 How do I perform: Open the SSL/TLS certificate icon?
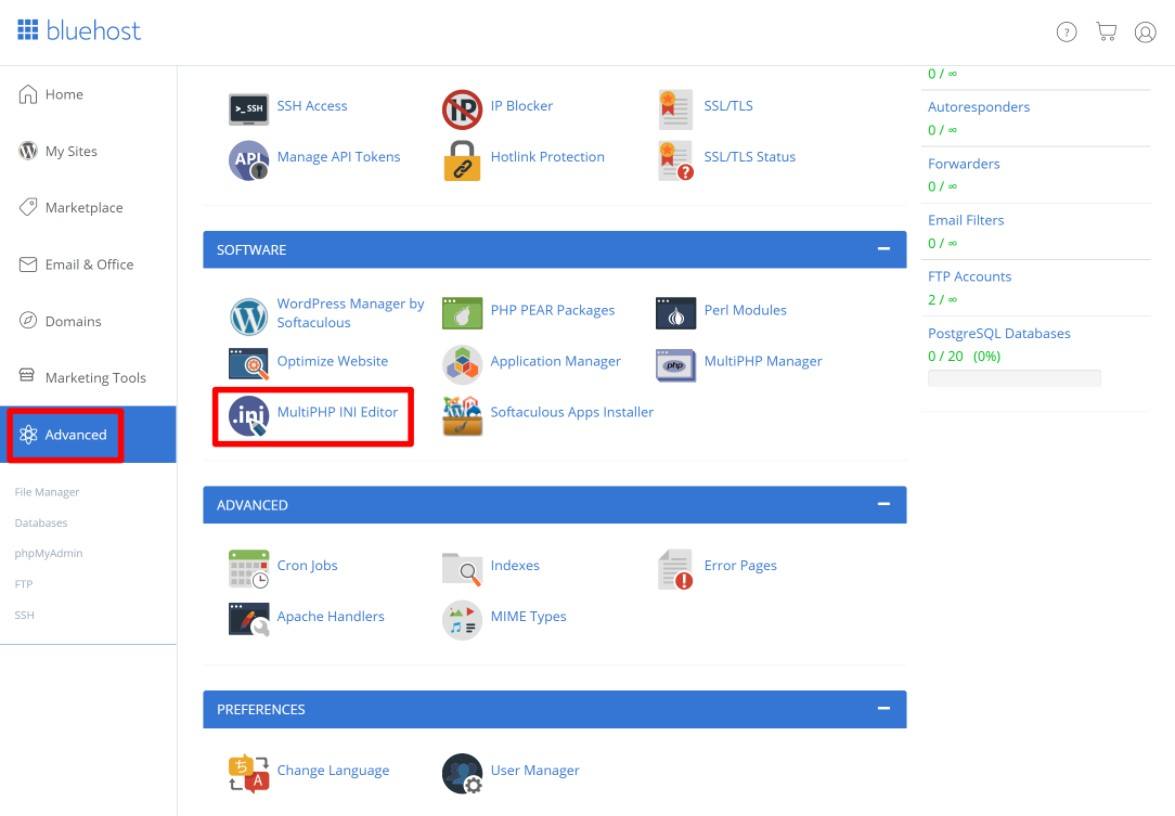click(x=675, y=109)
